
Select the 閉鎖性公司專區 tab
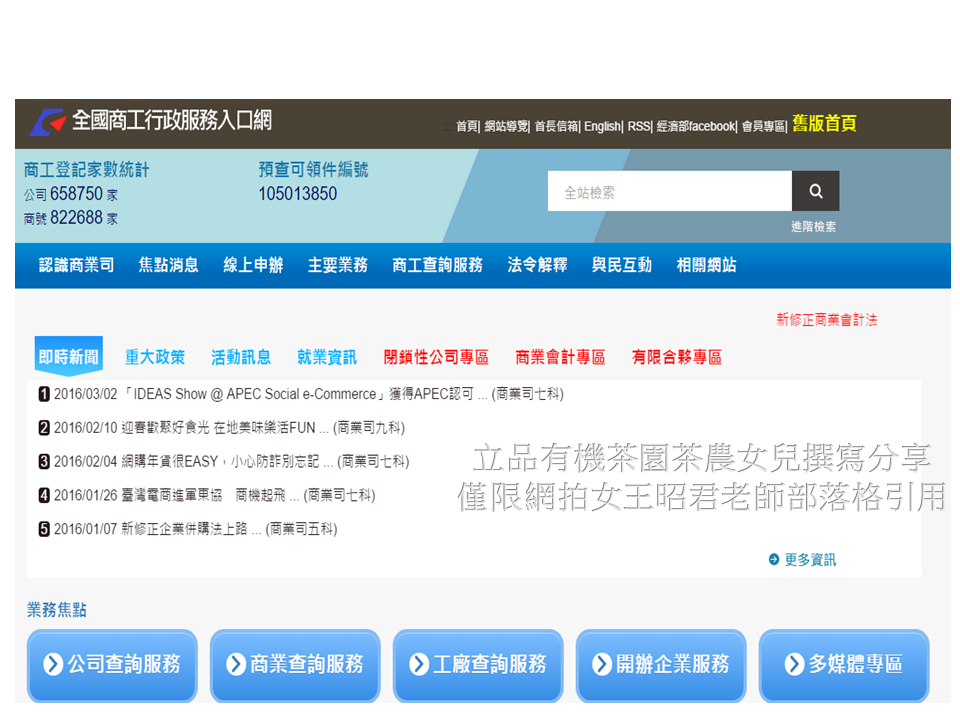point(436,357)
